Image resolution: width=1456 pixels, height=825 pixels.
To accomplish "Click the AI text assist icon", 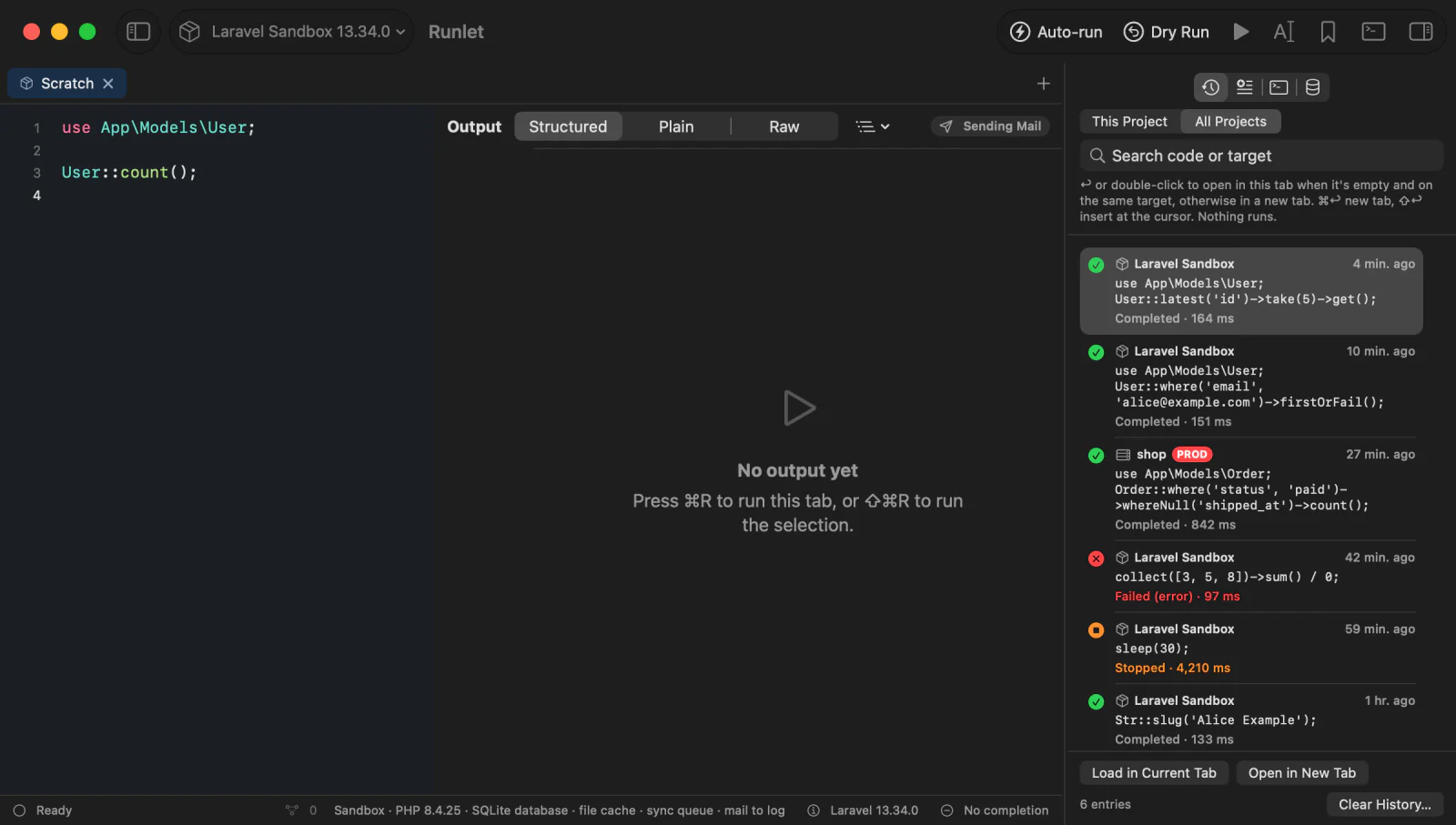I will [x=1283, y=32].
